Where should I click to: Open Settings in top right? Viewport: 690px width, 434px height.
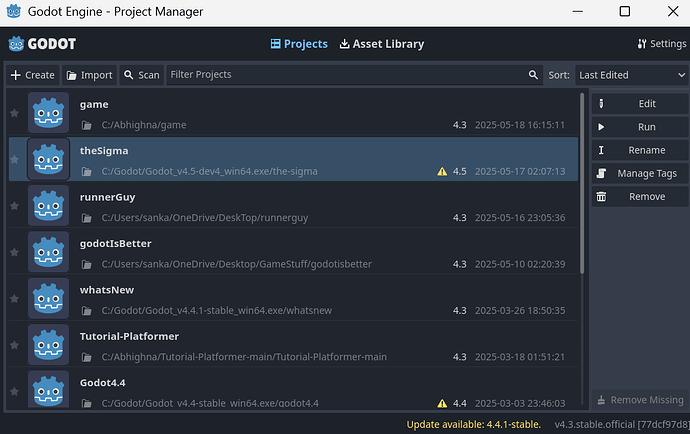pos(662,44)
